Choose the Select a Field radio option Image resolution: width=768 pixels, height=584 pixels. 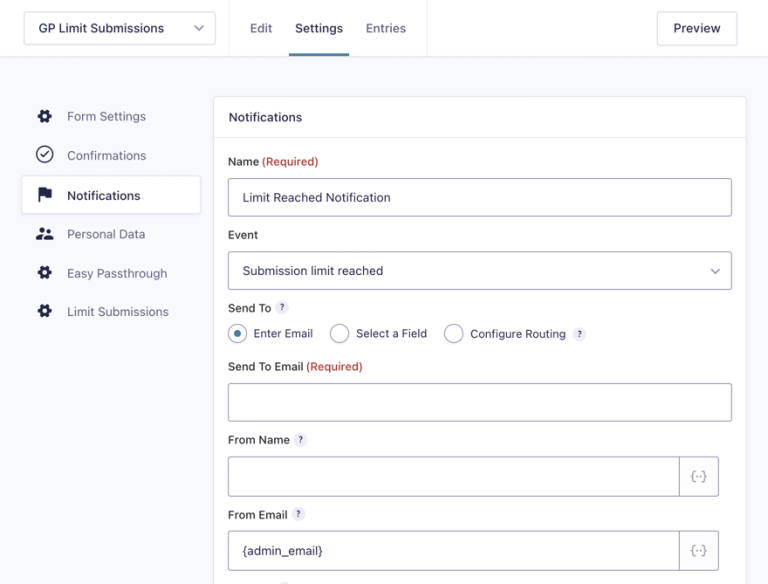pyautogui.click(x=340, y=334)
